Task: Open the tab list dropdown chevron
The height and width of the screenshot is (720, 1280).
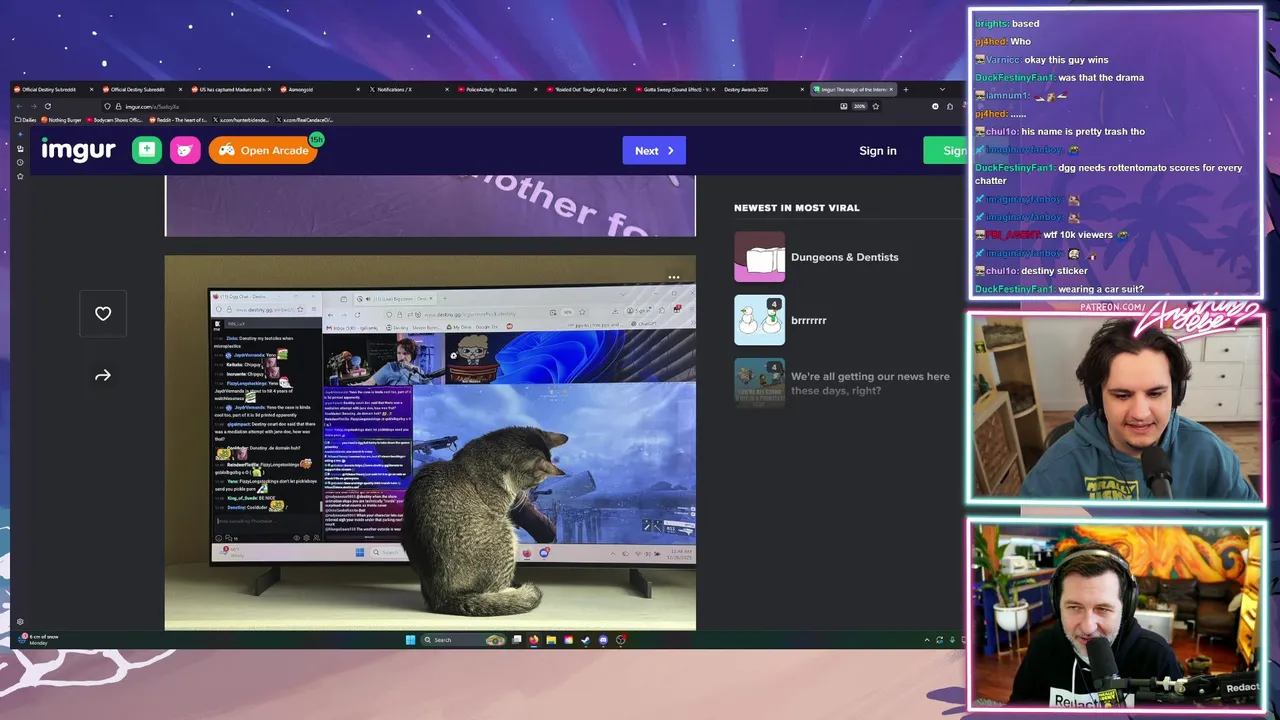Action: point(940,89)
